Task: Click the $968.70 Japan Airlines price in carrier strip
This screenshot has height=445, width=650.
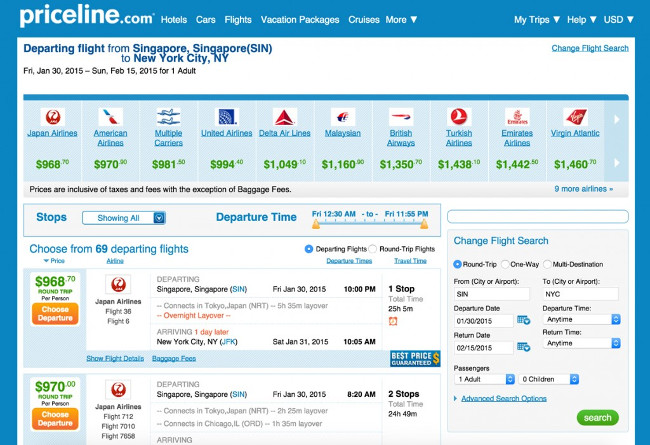Action: point(52,164)
